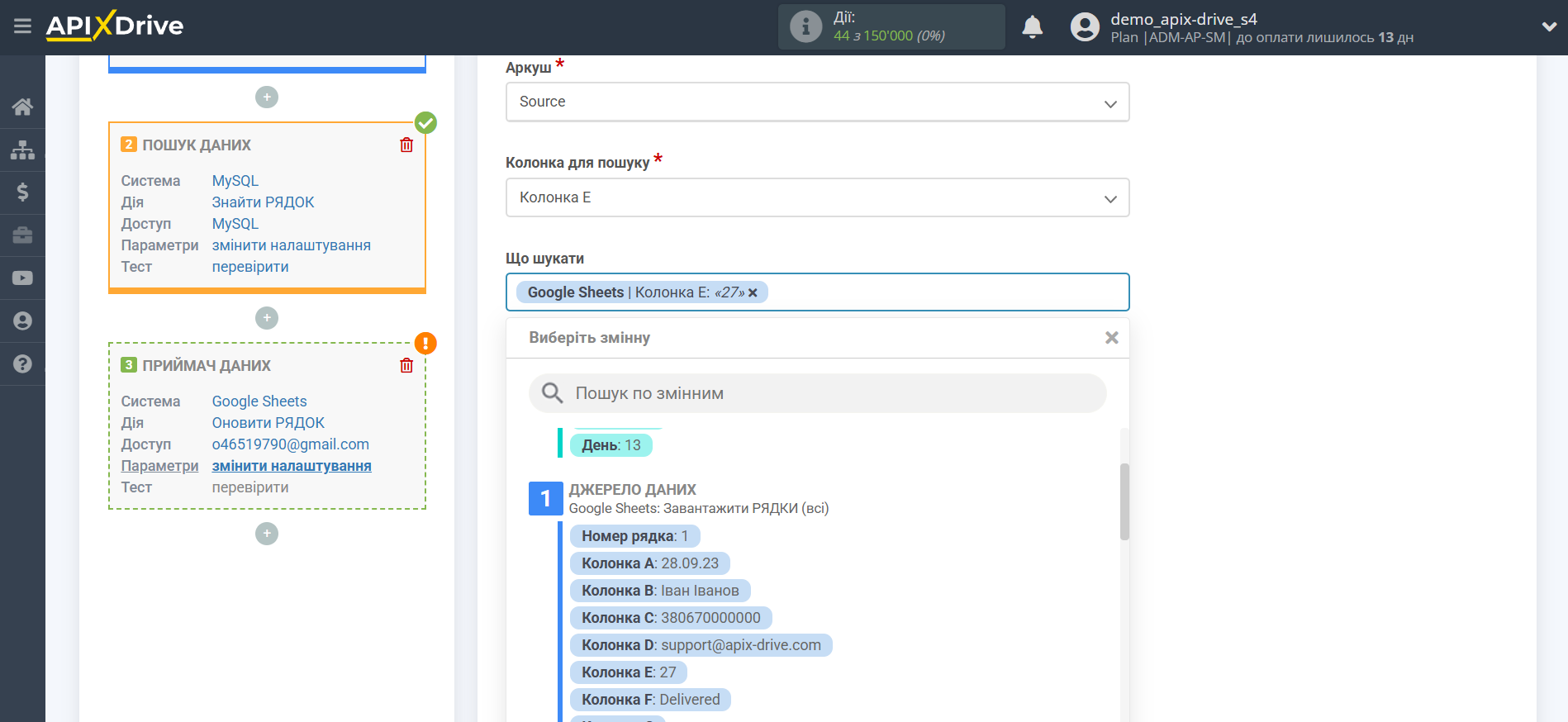Open notifications bell
The width and height of the screenshot is (1568, 722).
(1032, 27)
